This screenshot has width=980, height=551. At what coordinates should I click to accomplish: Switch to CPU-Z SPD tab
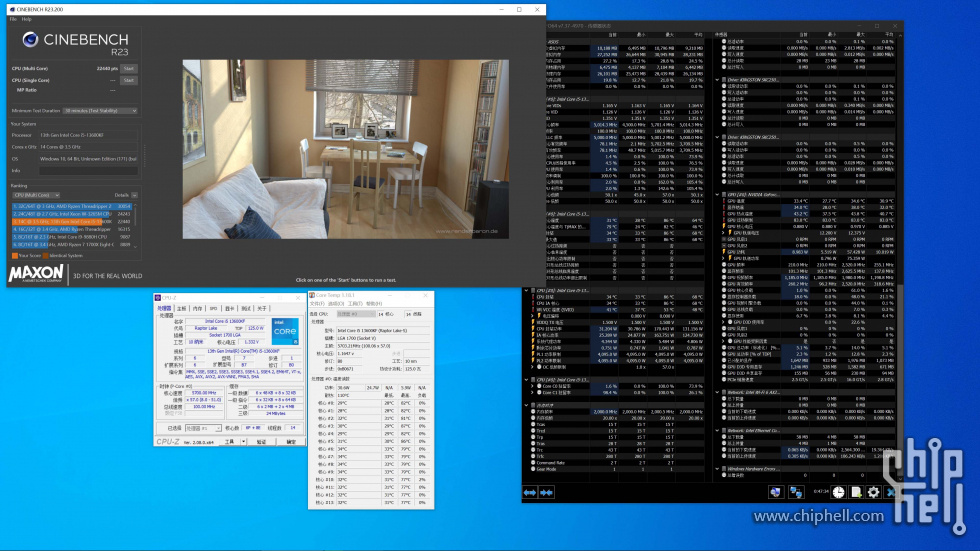pos(214,309)
